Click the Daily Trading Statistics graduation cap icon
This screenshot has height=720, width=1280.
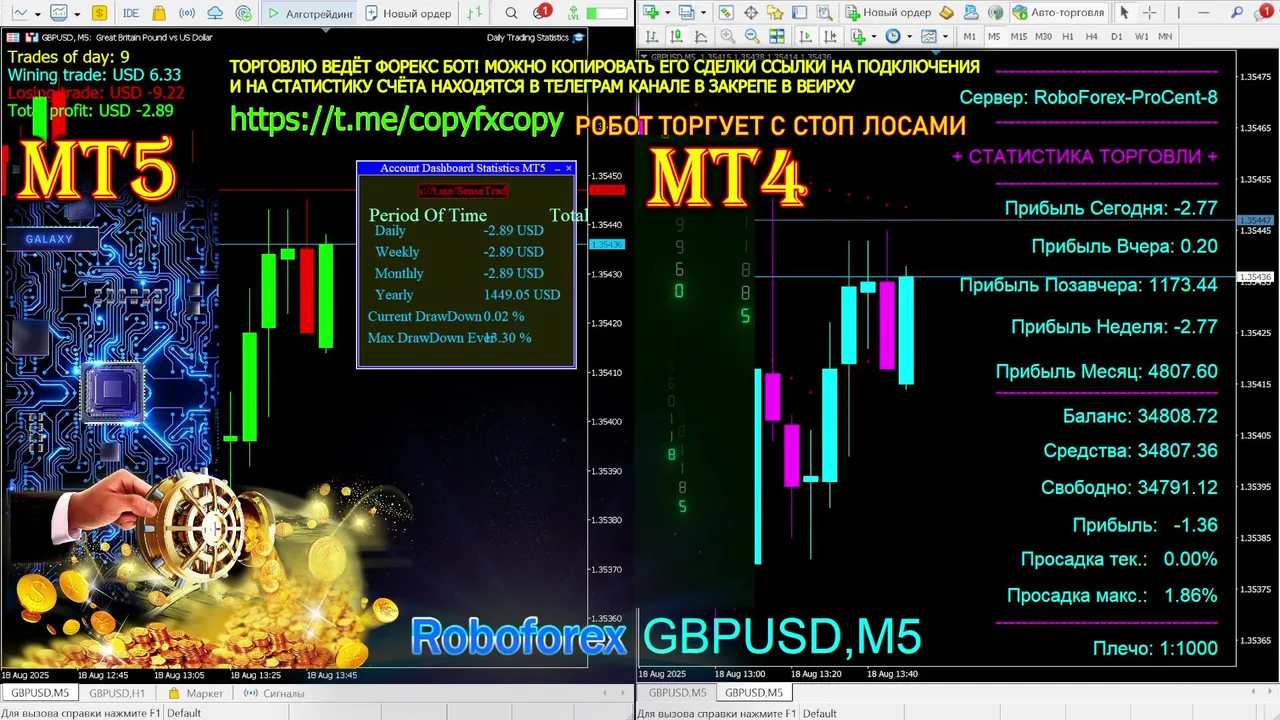[578, 37]
